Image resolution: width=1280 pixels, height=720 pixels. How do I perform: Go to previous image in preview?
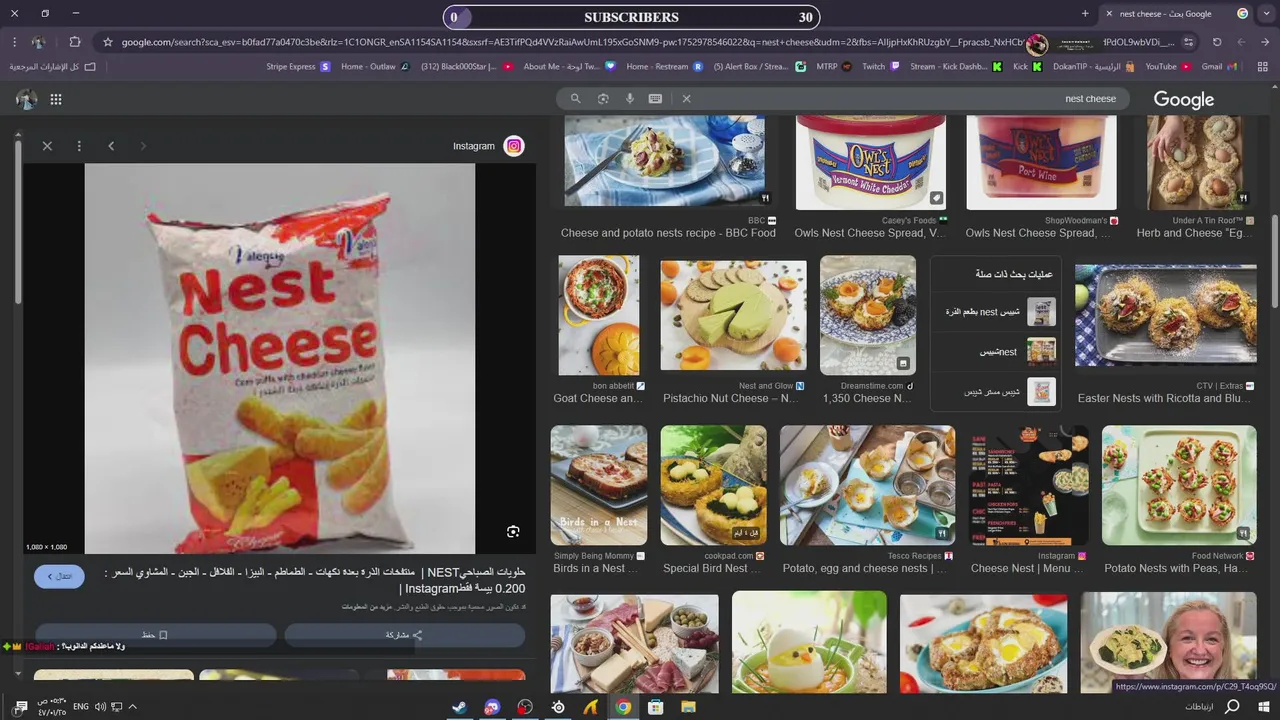point(111,146)
